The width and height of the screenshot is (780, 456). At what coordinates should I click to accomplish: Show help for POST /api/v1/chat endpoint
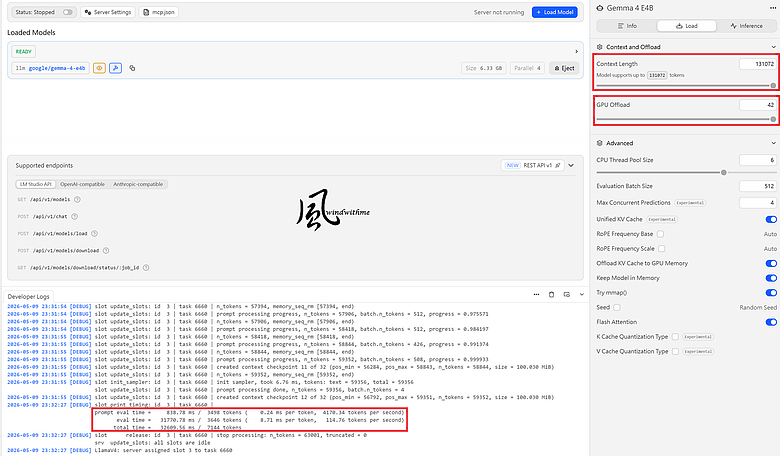(x=75, y=216)
